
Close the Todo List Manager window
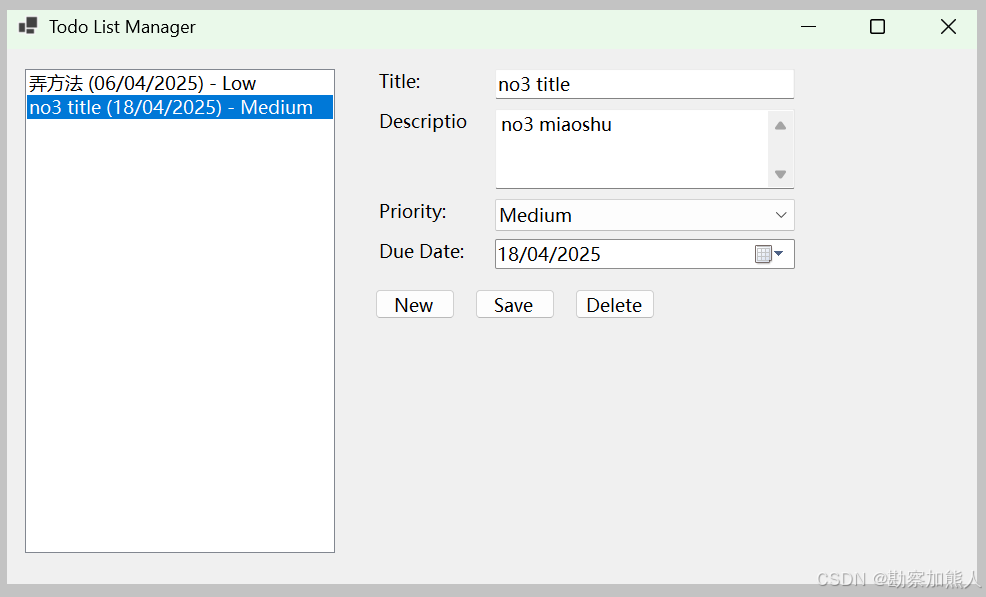pyautogui.click(x=948, y=26)
